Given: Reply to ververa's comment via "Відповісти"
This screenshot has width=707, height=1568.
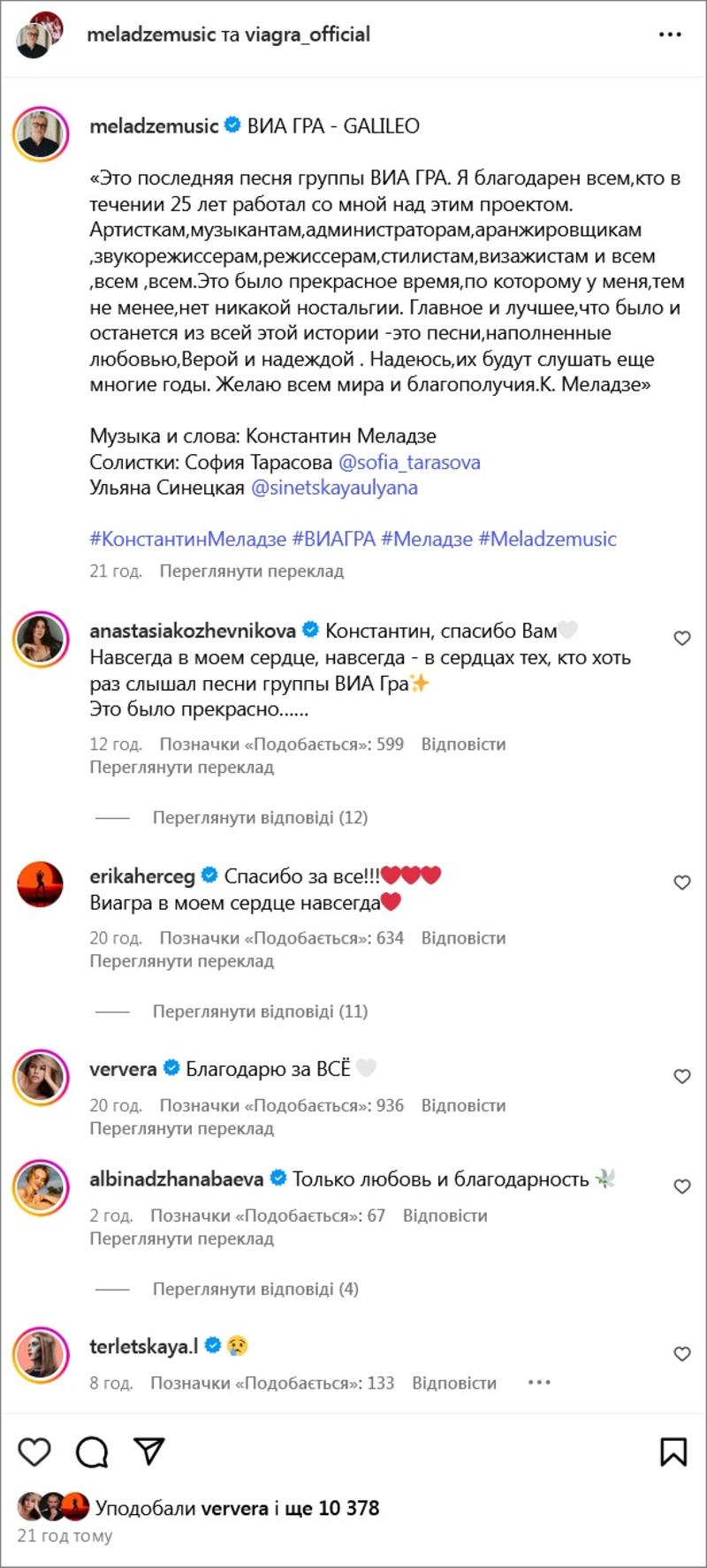Looking at the screenshot, I should click(463, 1105).
